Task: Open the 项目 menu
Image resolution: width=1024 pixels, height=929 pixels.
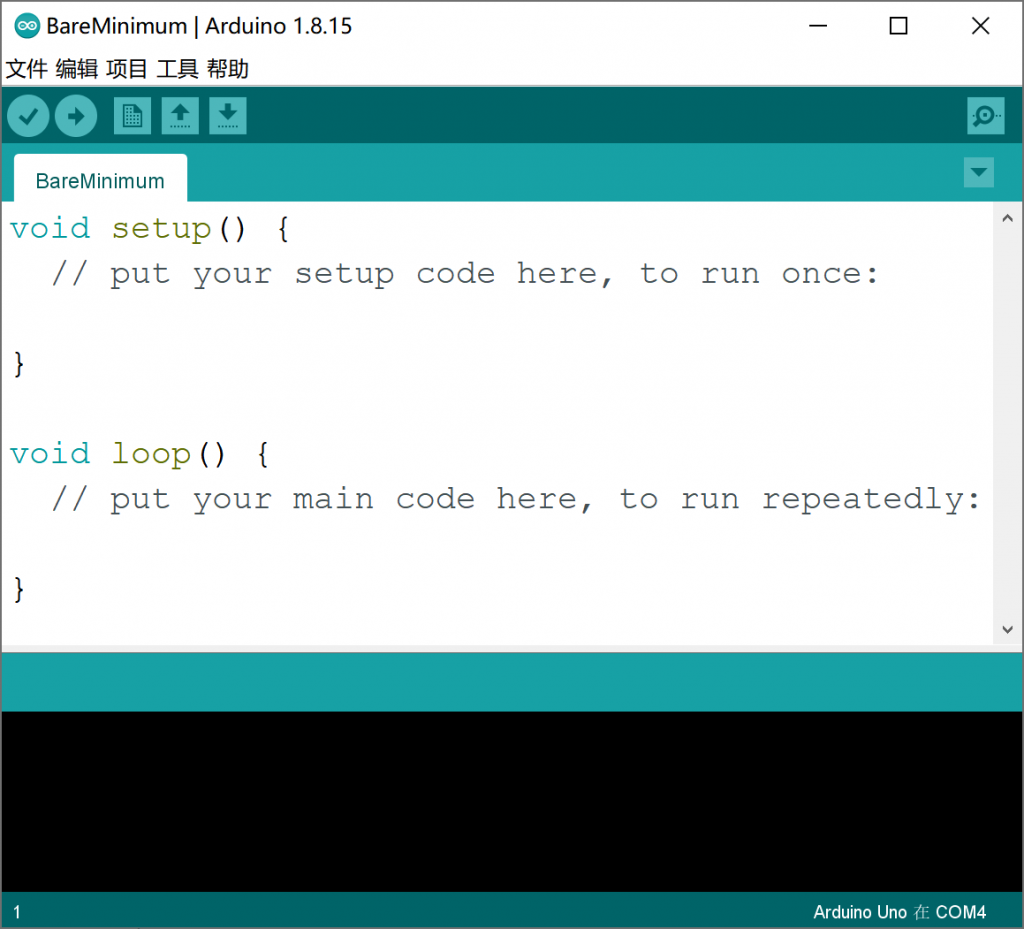Action: pos(127,69)
